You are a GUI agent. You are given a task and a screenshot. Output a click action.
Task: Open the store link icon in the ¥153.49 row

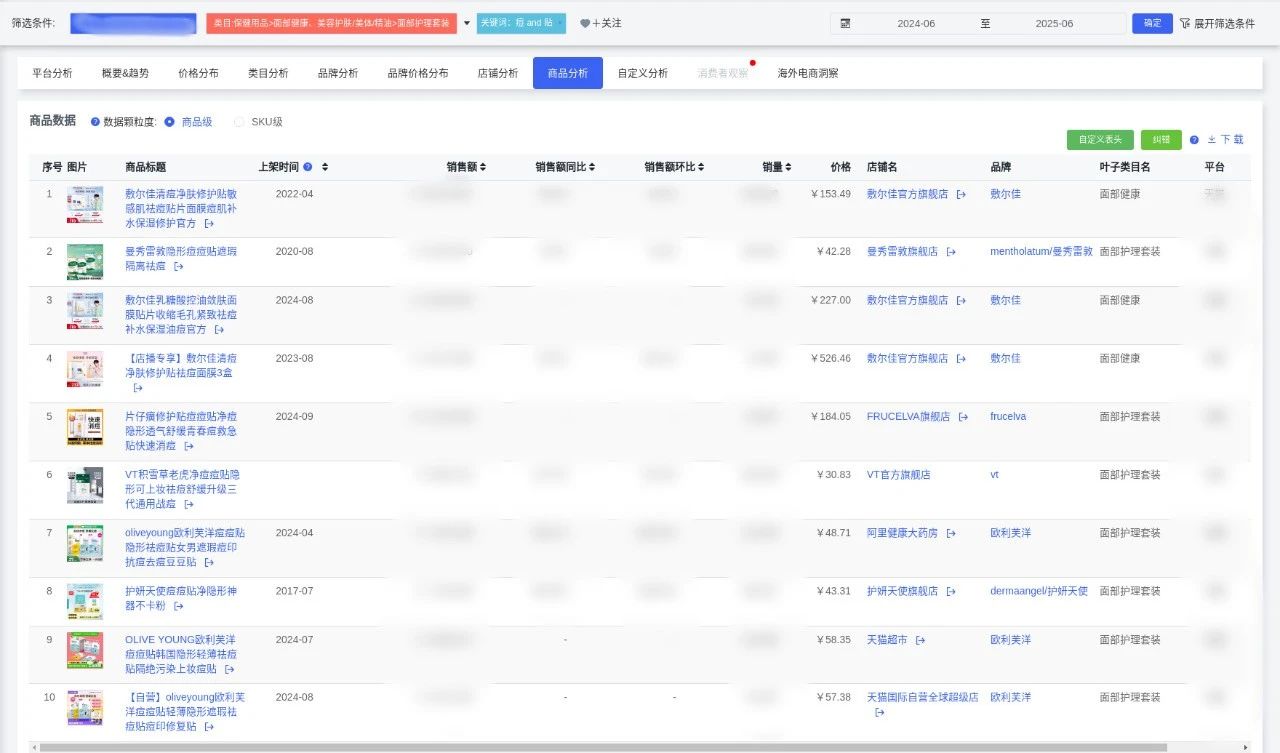pos(961,194)
